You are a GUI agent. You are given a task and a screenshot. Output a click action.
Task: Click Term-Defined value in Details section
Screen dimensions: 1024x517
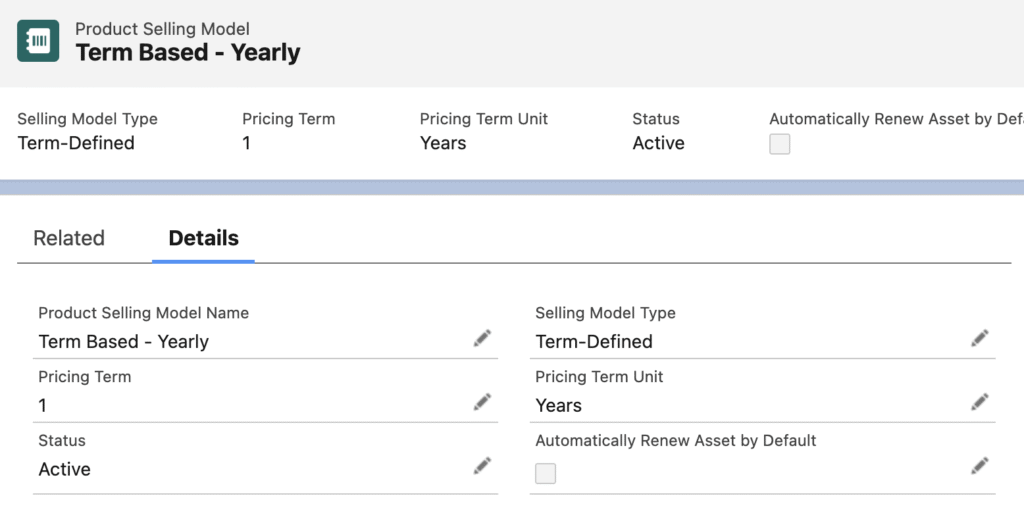pos(594,342)
